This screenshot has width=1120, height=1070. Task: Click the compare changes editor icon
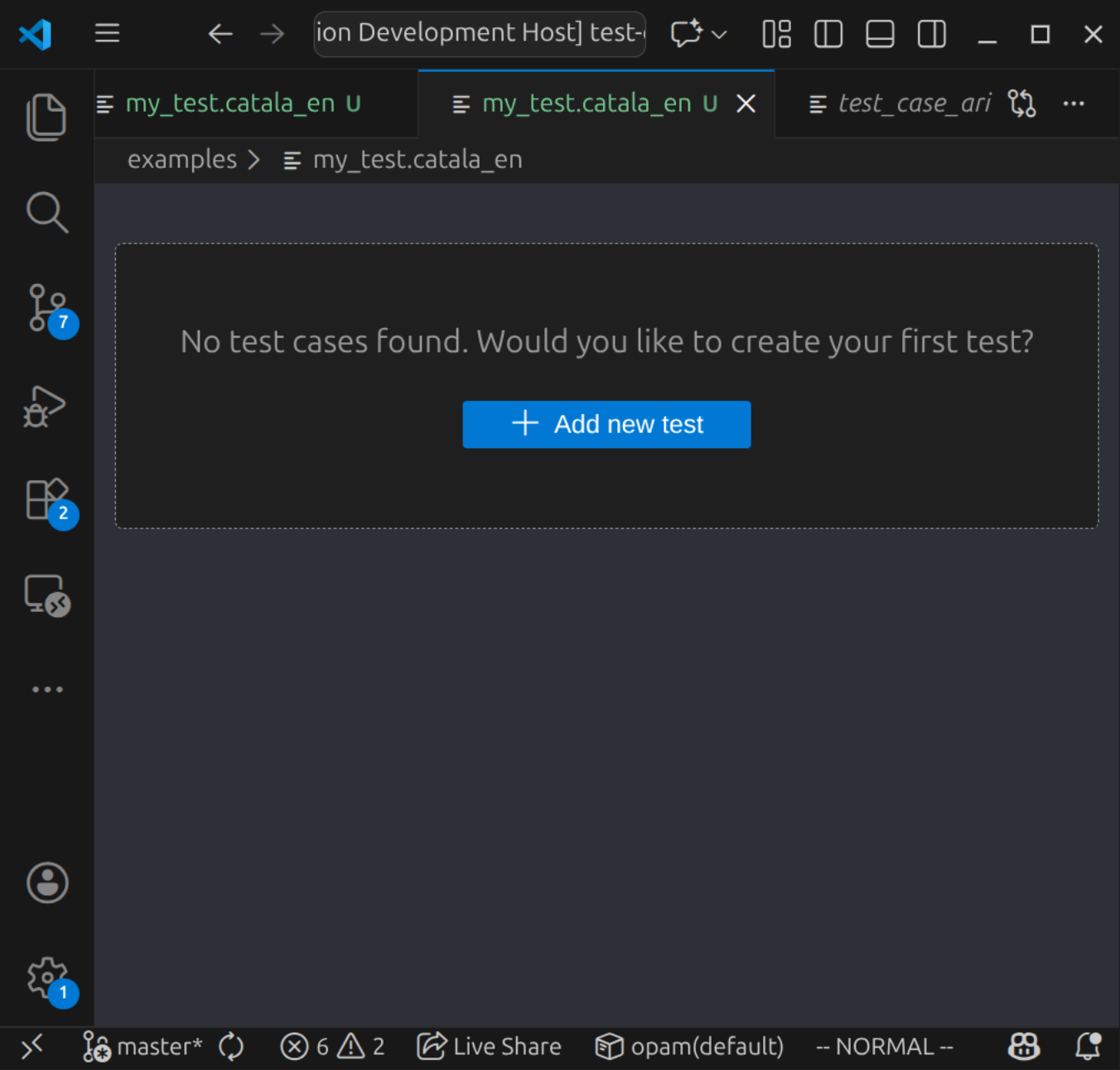(x=1021, y=104)
